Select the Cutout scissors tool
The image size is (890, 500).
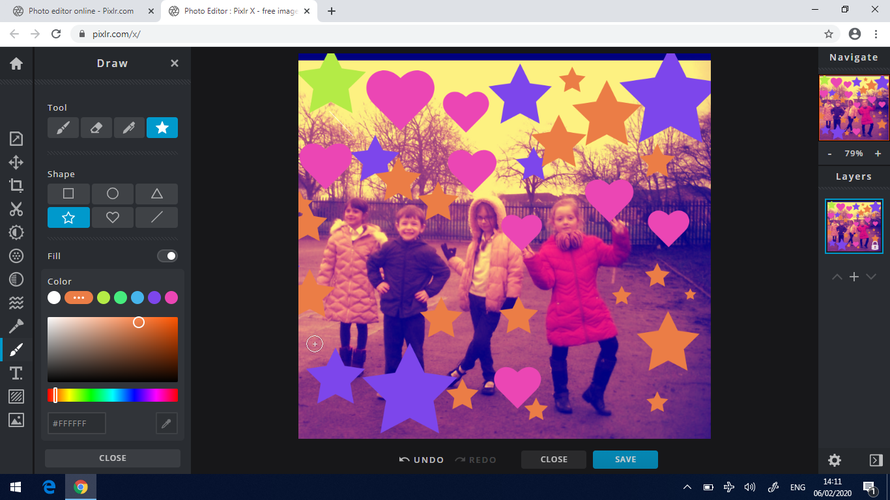coord(16,209)
